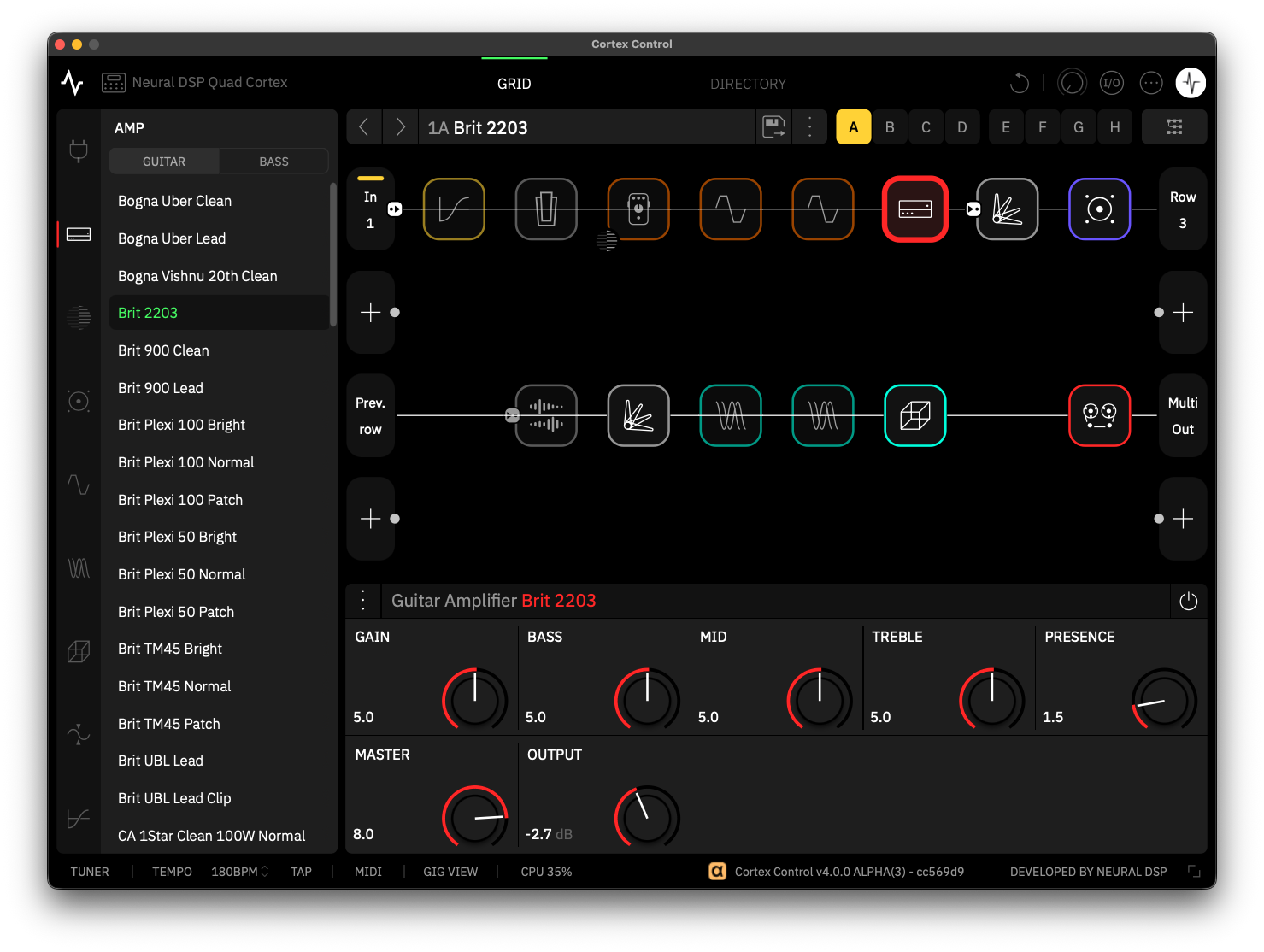
Task: Select the red Guitar Amplifier block in row 1
Action: tap(914, 209)
